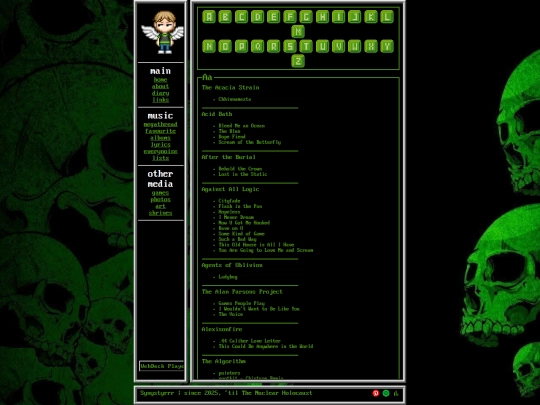
Task: Go to the home page
Action: click(x=160, y=80)
